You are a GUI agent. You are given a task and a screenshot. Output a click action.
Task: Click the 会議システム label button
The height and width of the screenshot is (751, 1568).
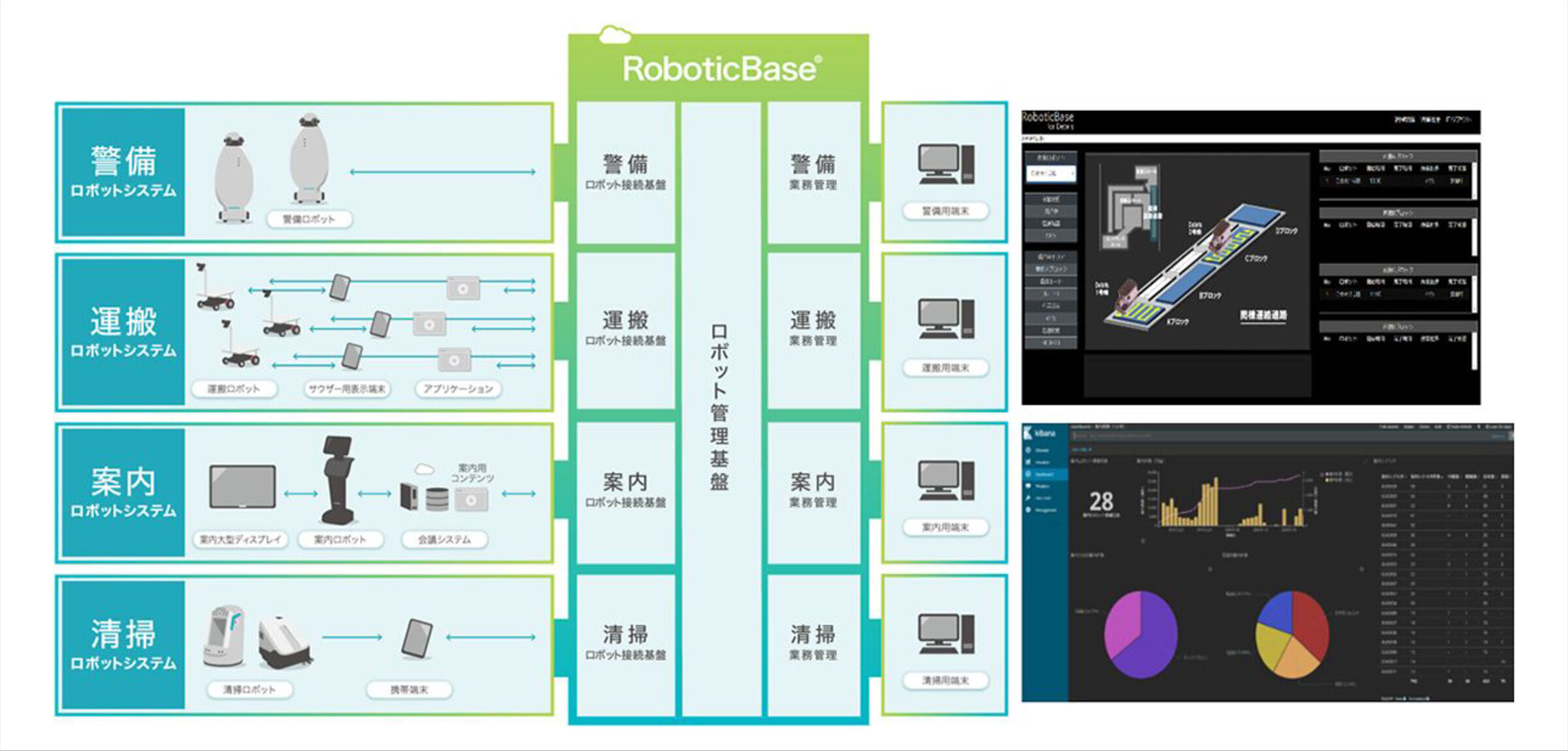coord(444,539)
